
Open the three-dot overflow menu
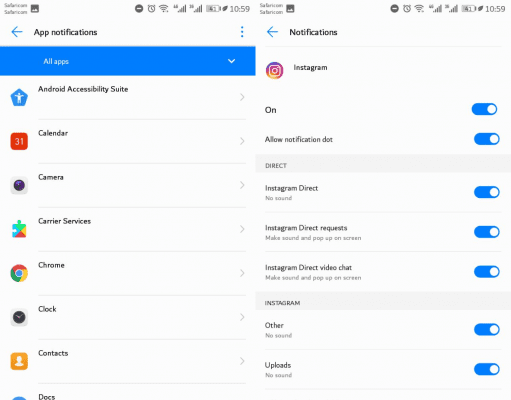pos(242,32)
